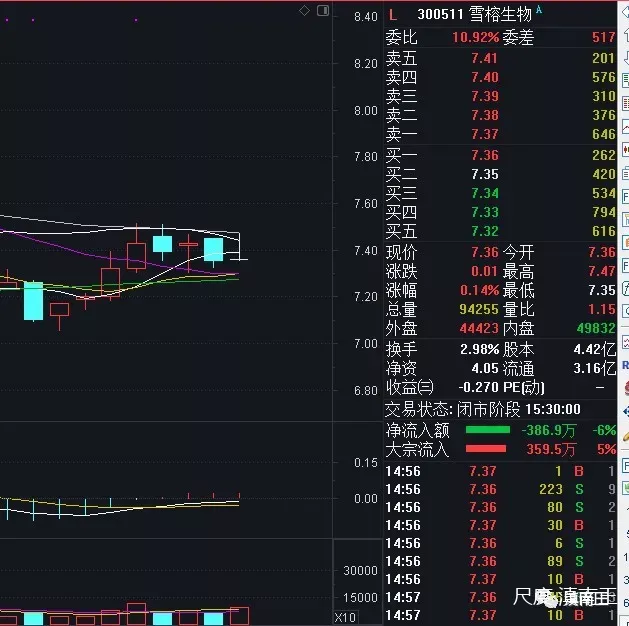Viewport: 629px width, 626px height.
Task: Select the 卖二 row at 7.38
Action: point(500,115)
